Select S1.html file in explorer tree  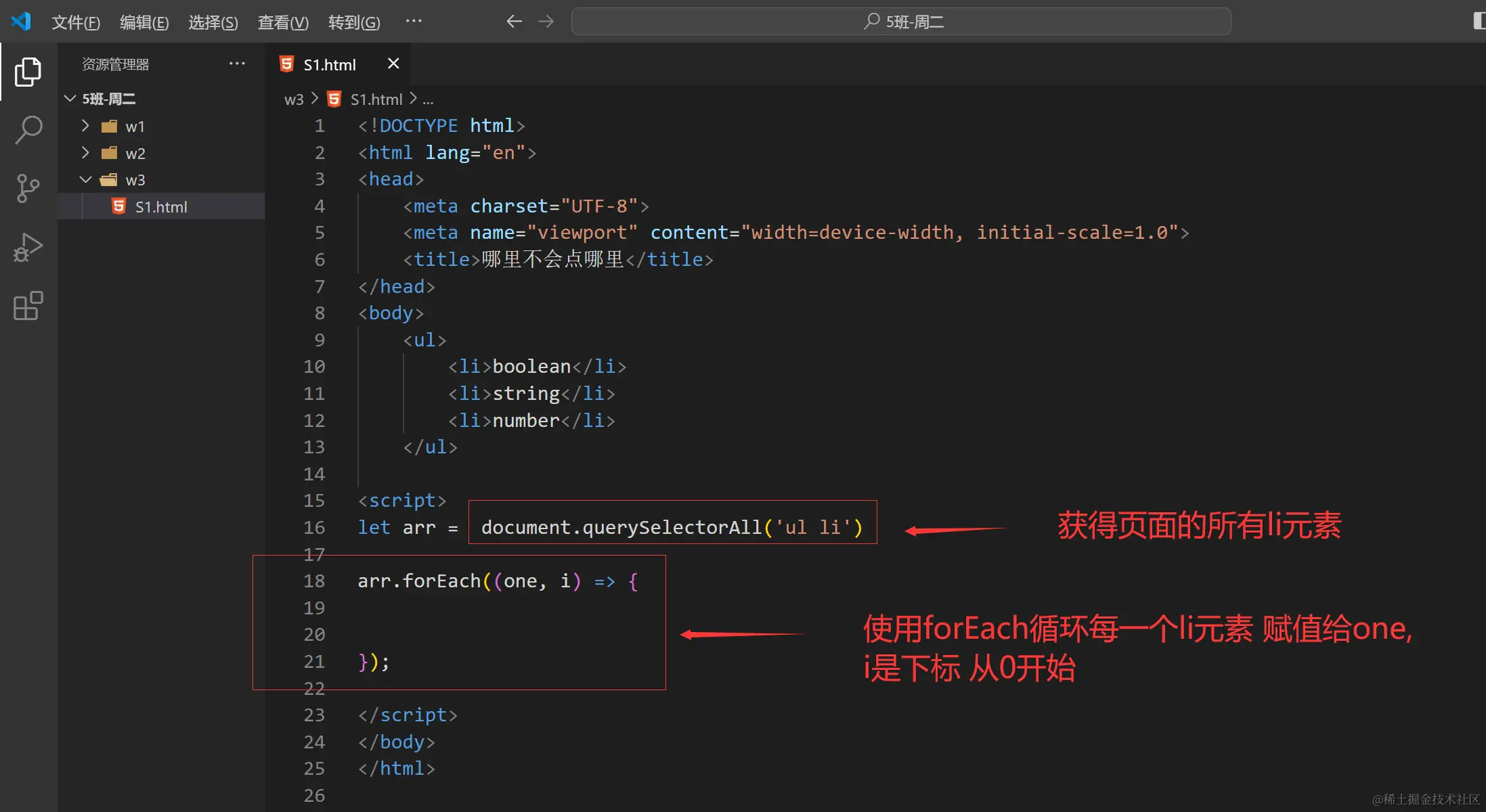161,206
